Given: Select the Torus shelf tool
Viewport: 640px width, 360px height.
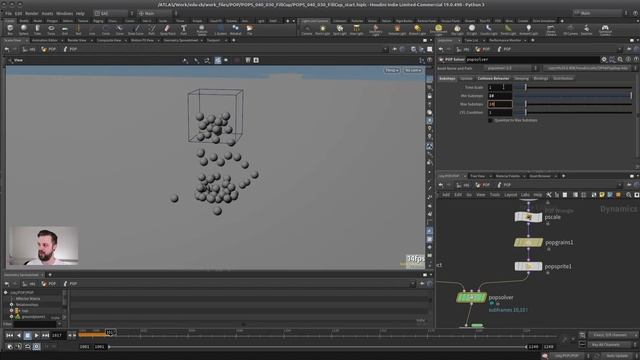Looking at the screenshot, I should 51,29.
